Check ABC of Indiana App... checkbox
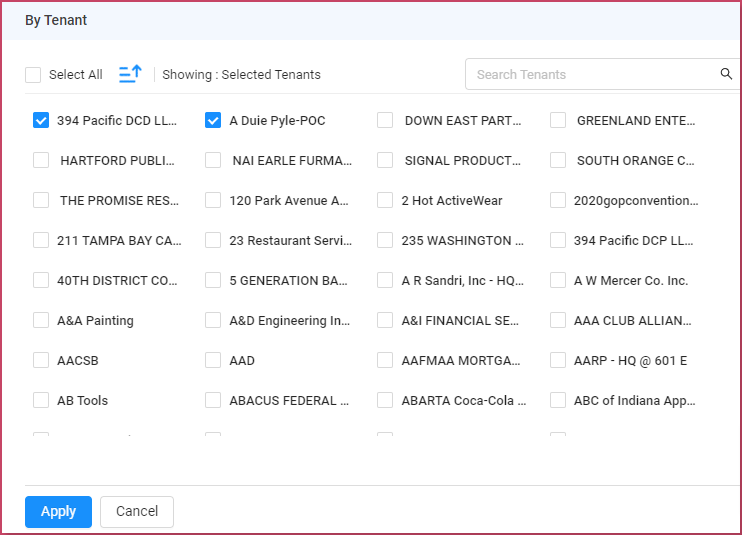742x535 pixels. pyautogui.click(x=558, y=400)
